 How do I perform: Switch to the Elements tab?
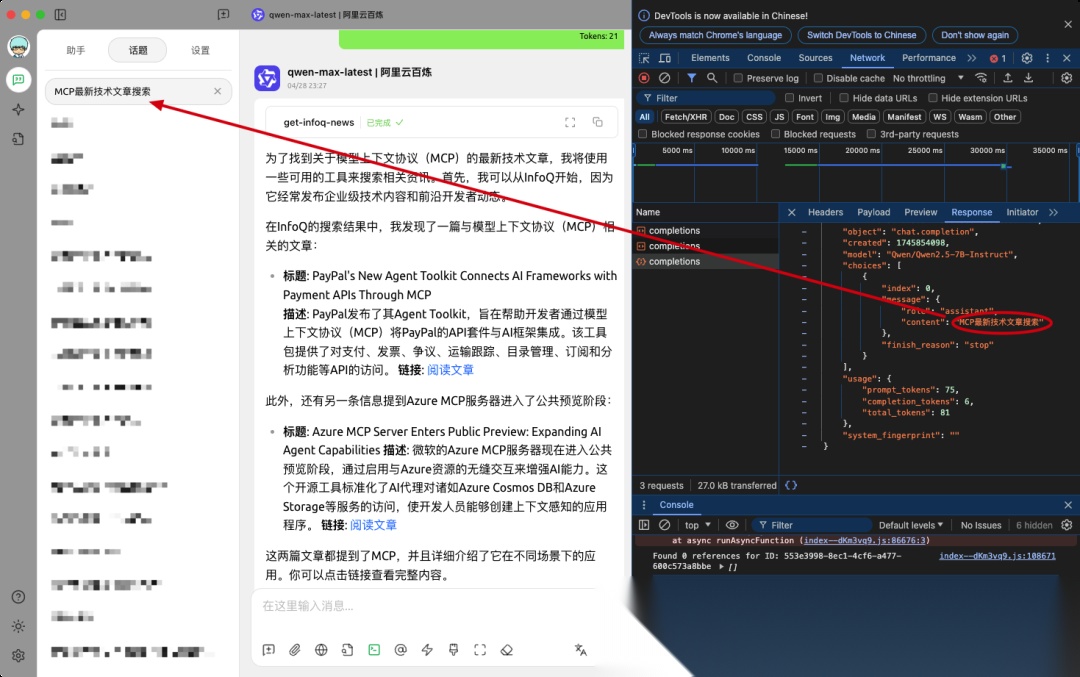point(710,59)
